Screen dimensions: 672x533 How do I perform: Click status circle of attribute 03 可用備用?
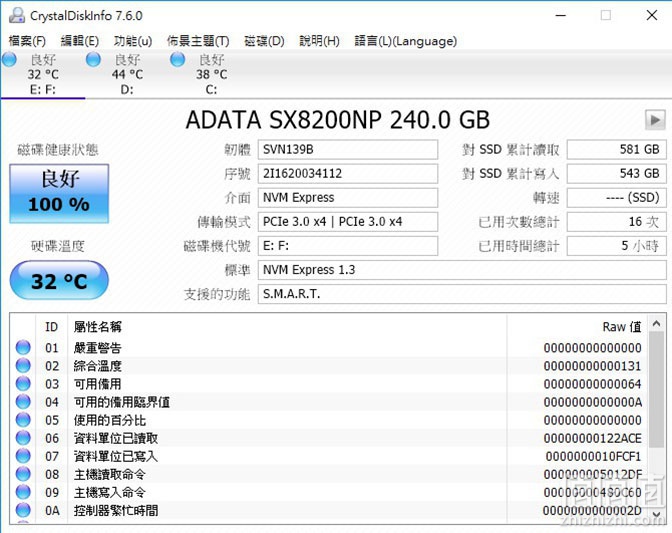pos(23,383)
